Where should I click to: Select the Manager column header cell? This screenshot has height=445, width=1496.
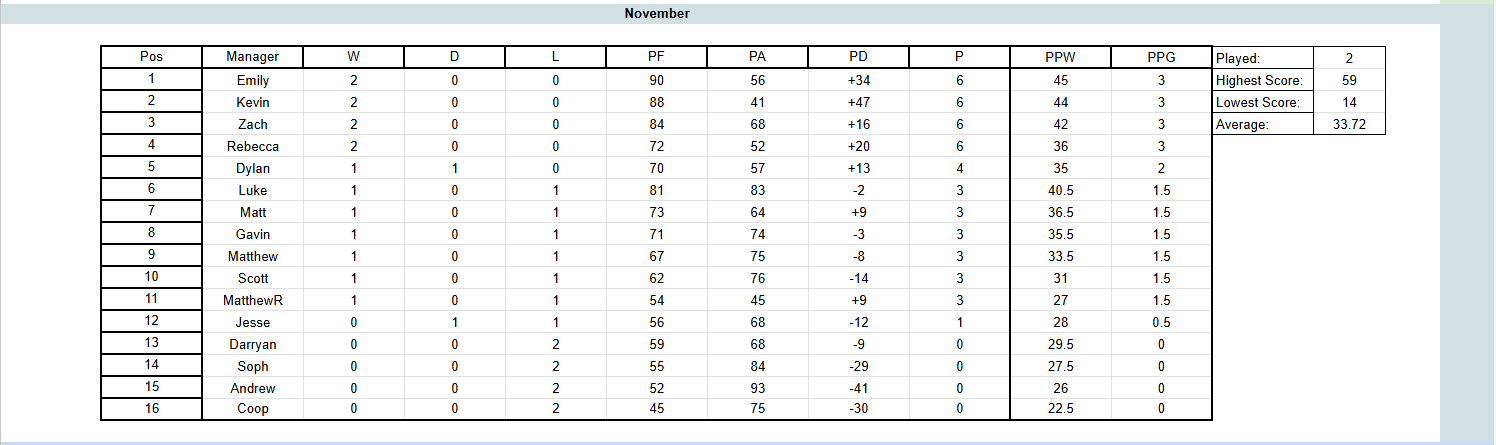[x=253, y=57]
